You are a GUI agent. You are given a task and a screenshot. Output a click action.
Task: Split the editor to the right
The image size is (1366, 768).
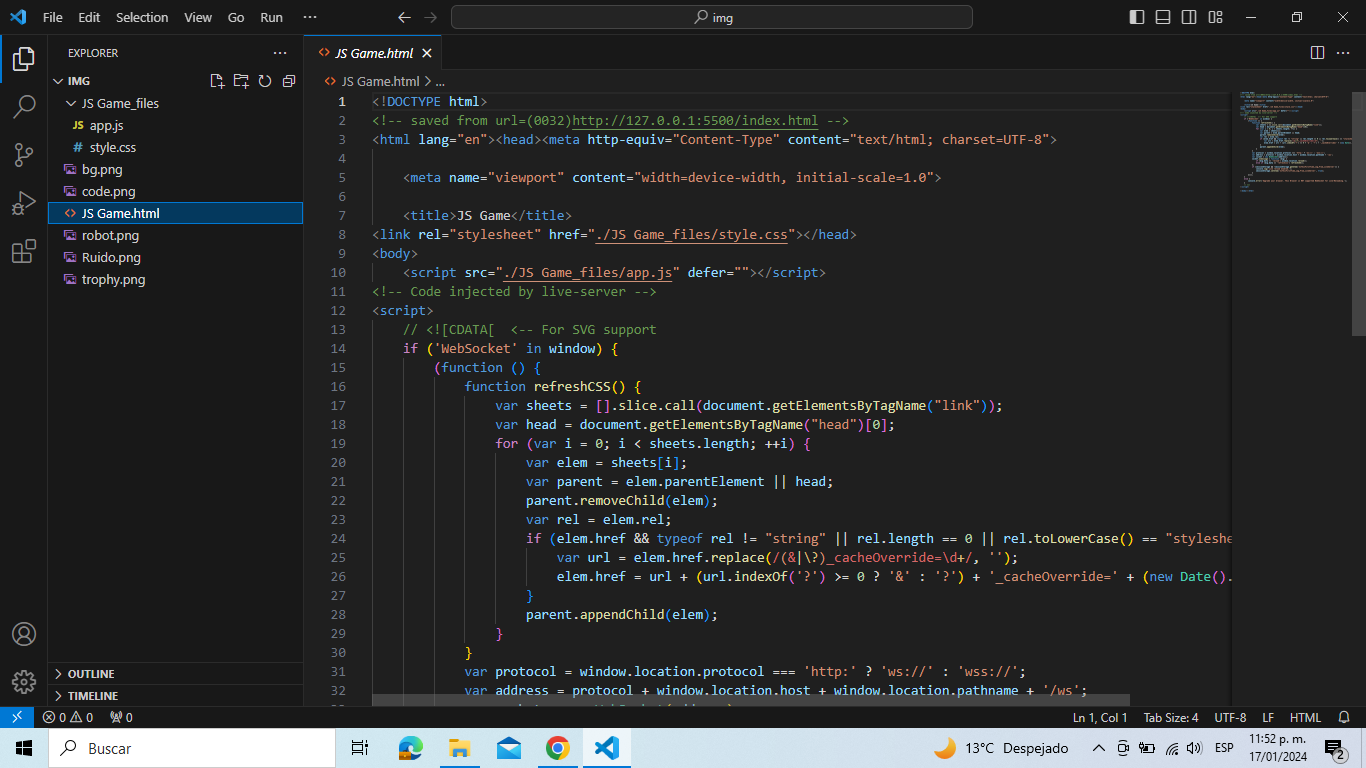point(1317,53)
